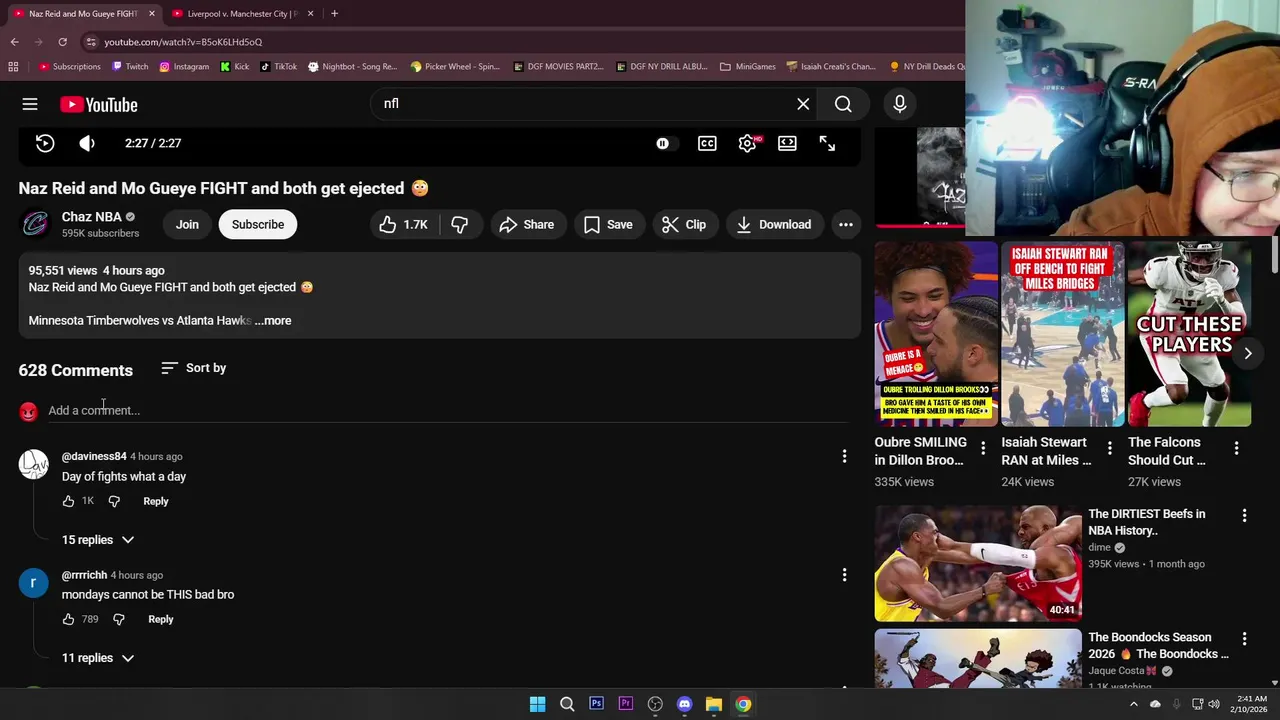
Task: Expand 15 replies under @daviness84
Action: [98, 540]
